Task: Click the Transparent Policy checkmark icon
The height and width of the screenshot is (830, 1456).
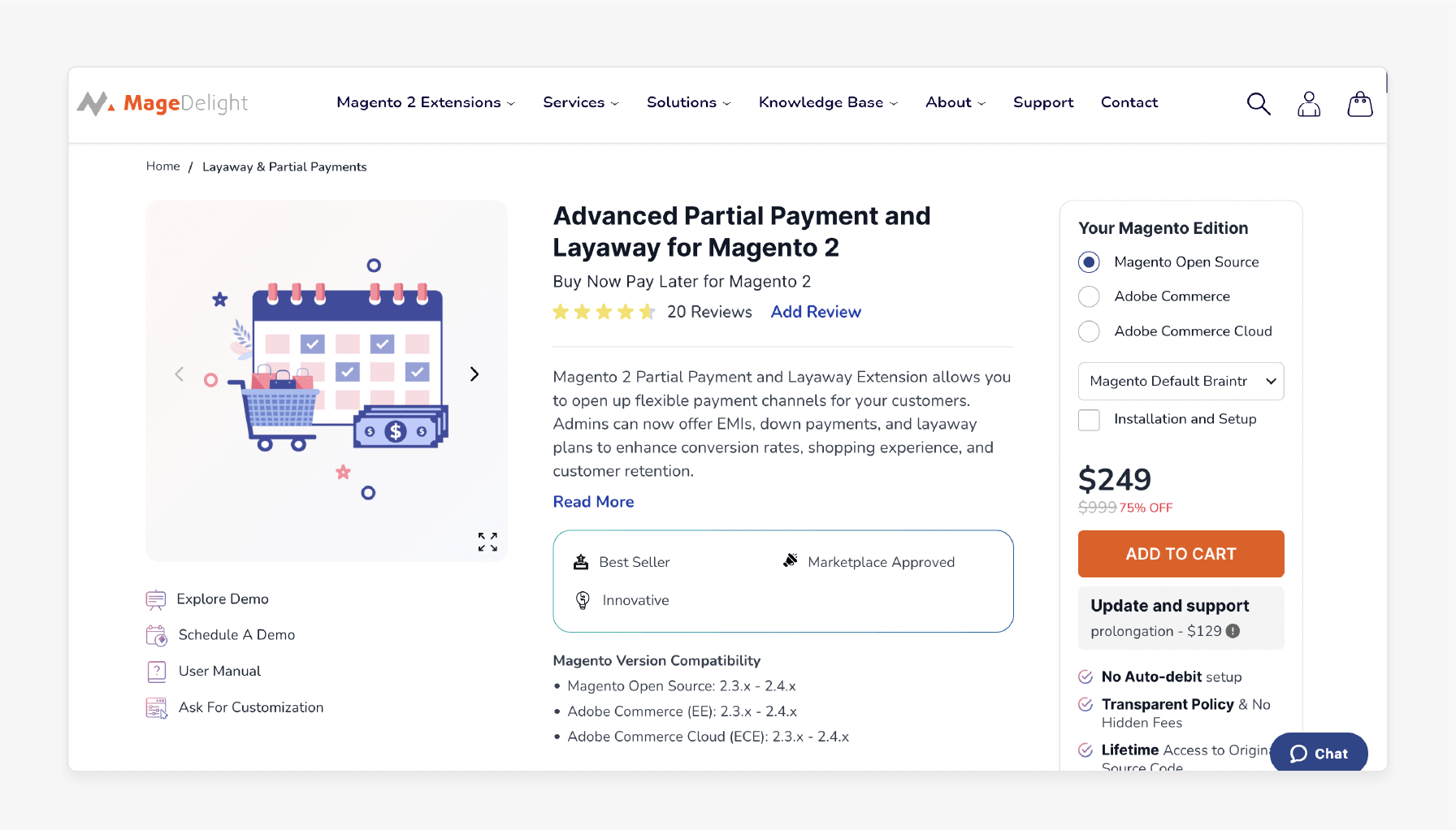Action: (1085, 704)
